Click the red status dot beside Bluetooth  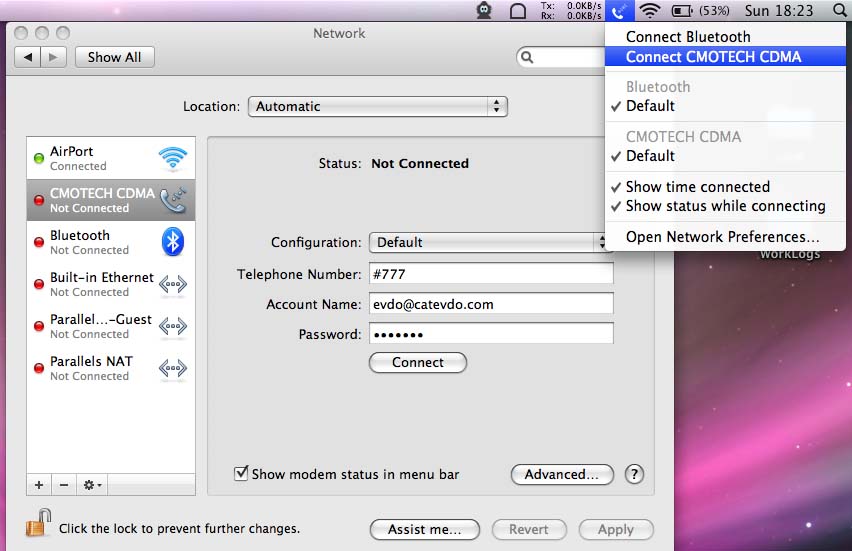(39, 242)
